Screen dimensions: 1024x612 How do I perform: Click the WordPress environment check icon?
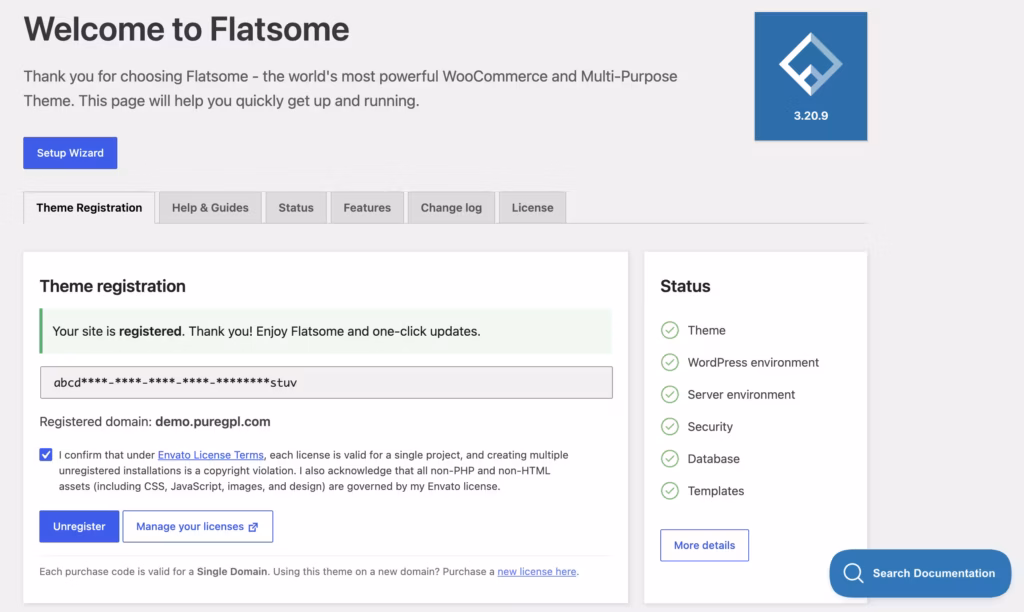[x=669, y=362]
